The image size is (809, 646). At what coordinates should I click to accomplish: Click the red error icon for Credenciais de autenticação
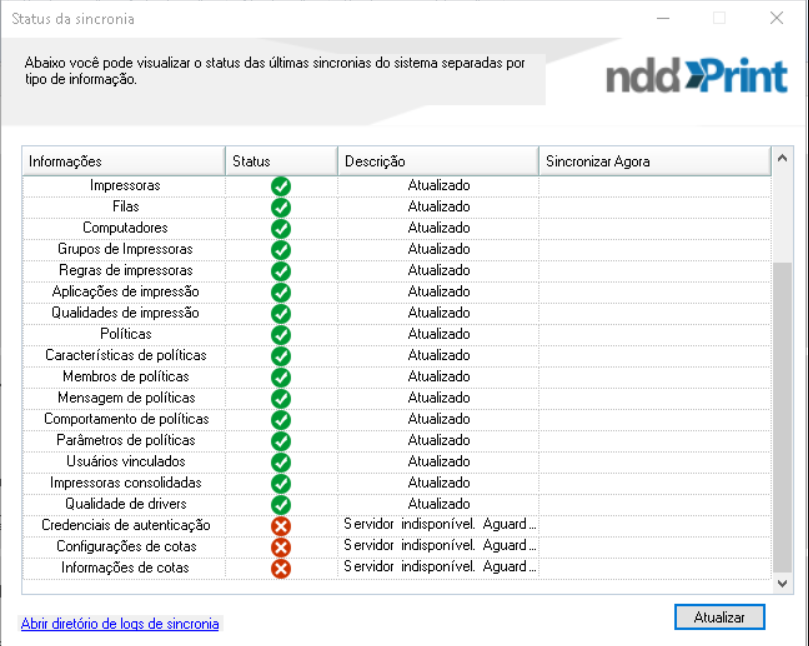[281, 525]
